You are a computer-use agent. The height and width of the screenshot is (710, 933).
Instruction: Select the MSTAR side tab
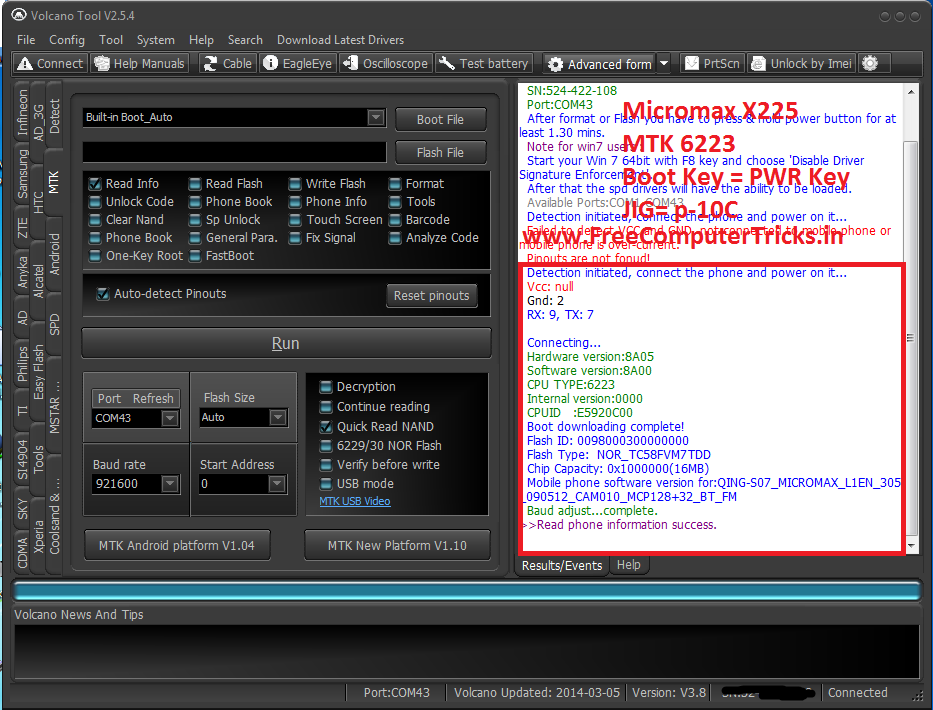pyautogui.click(x=54, y=408)
